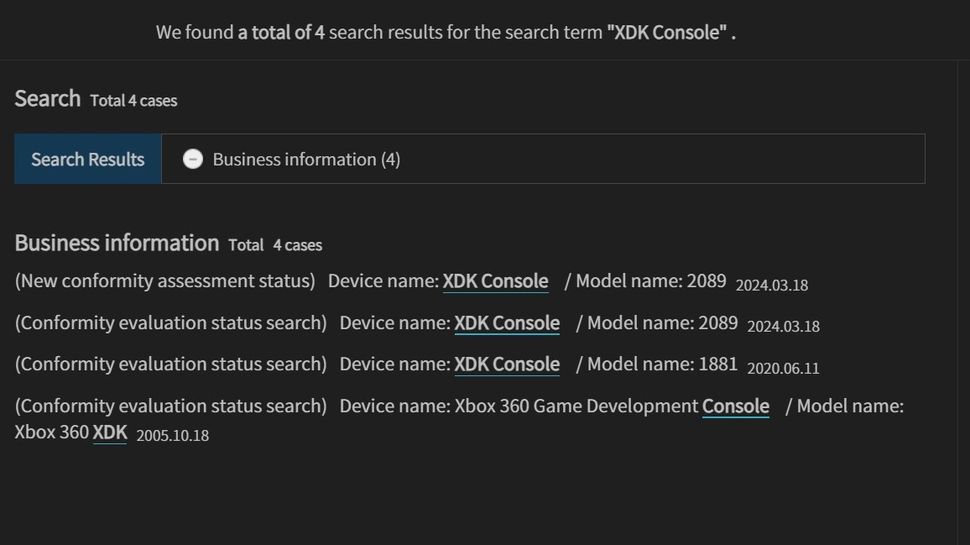970x545 pixels.
Task: Click the bold "a total of 4" summary text
Action: pyautogui.click(x=281, y=32)
